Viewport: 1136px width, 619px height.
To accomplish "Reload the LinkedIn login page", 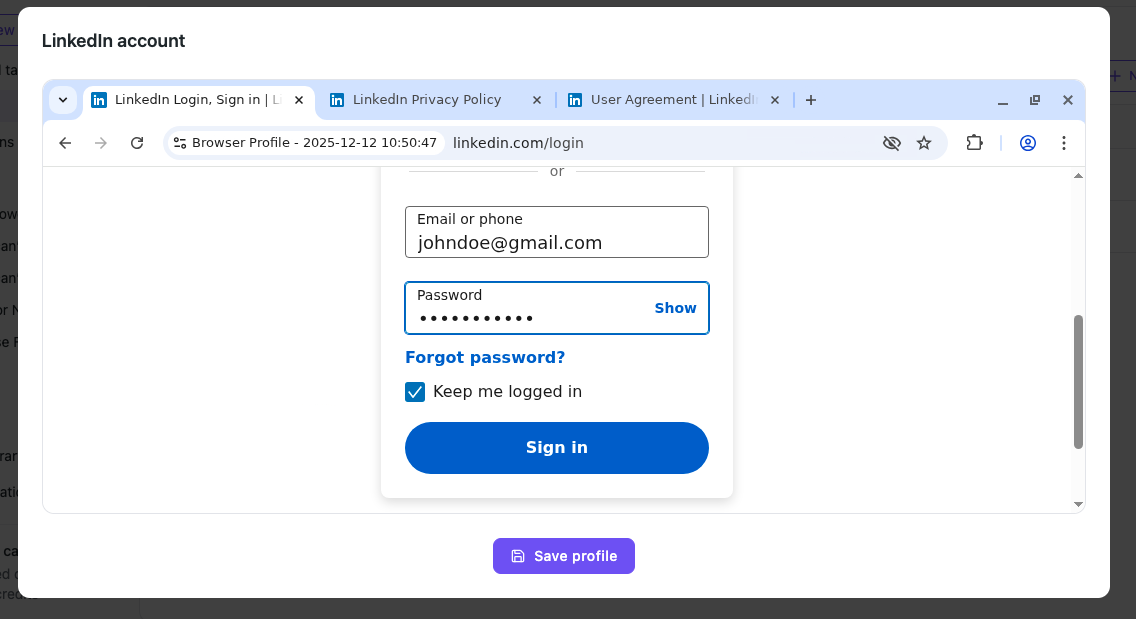I will 137,143.
